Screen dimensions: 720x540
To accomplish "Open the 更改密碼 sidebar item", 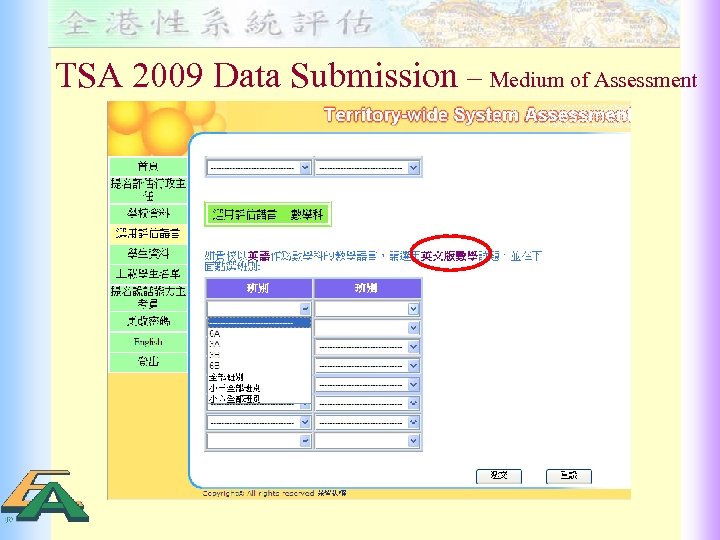I will click(x=148, y=321).
